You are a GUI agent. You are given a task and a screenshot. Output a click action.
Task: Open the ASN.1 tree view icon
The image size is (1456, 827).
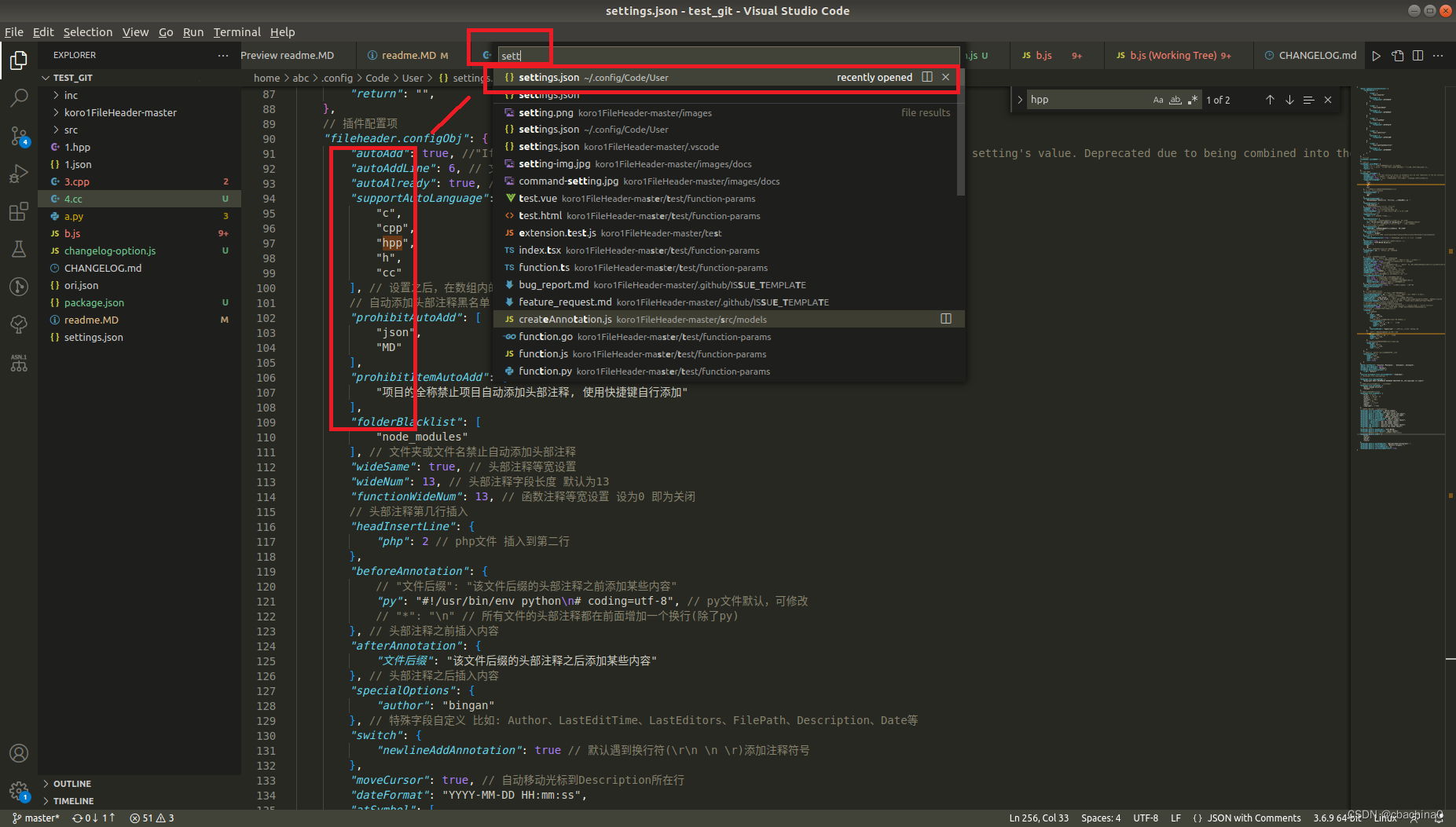point(19,362)
